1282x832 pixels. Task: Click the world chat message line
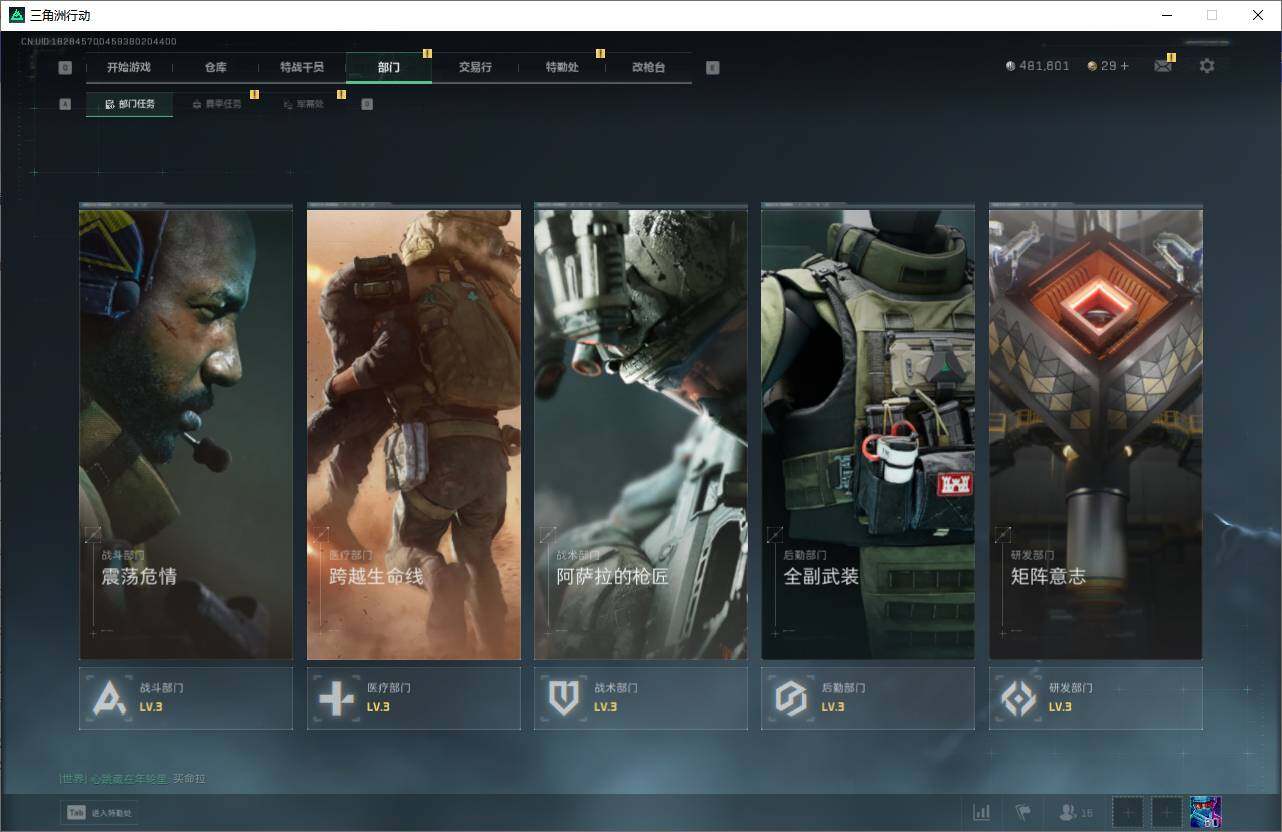(x=132, y=778)
